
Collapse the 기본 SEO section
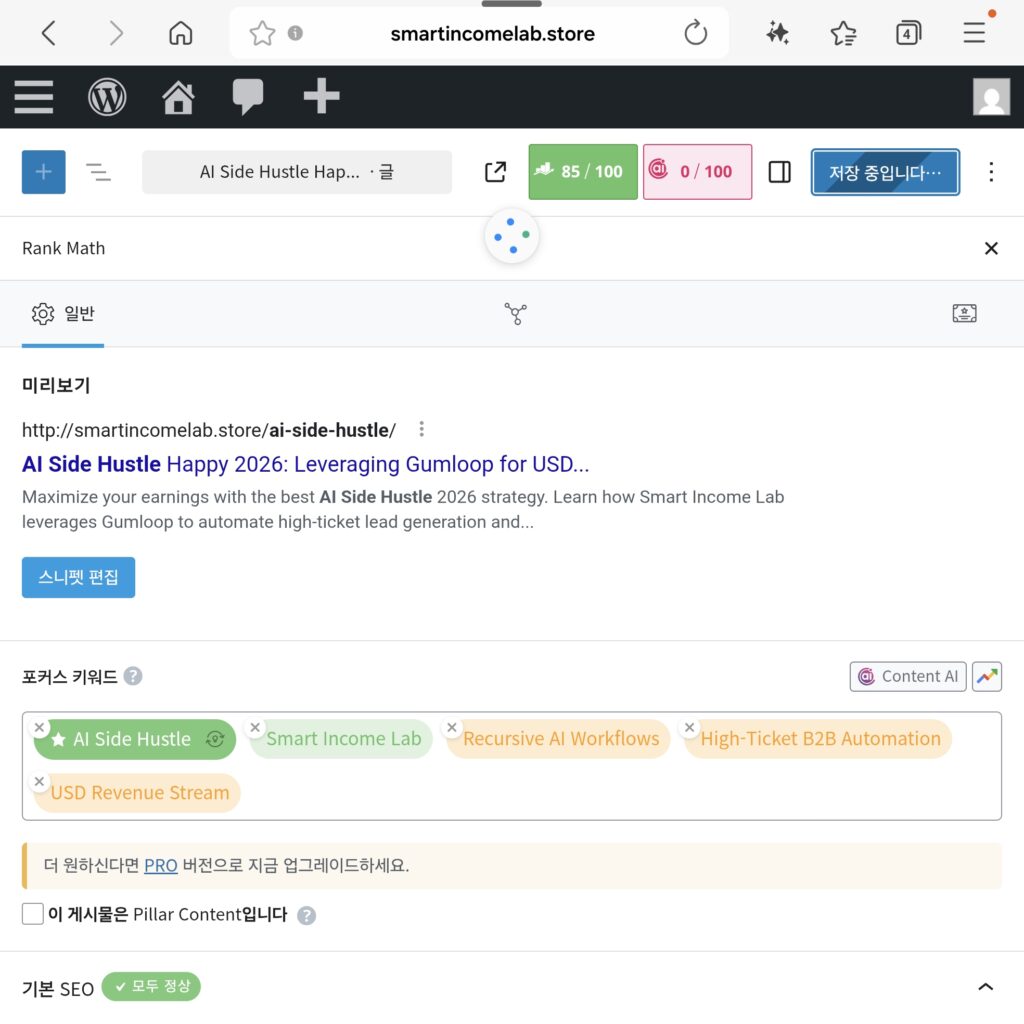(x=985, y=987)
